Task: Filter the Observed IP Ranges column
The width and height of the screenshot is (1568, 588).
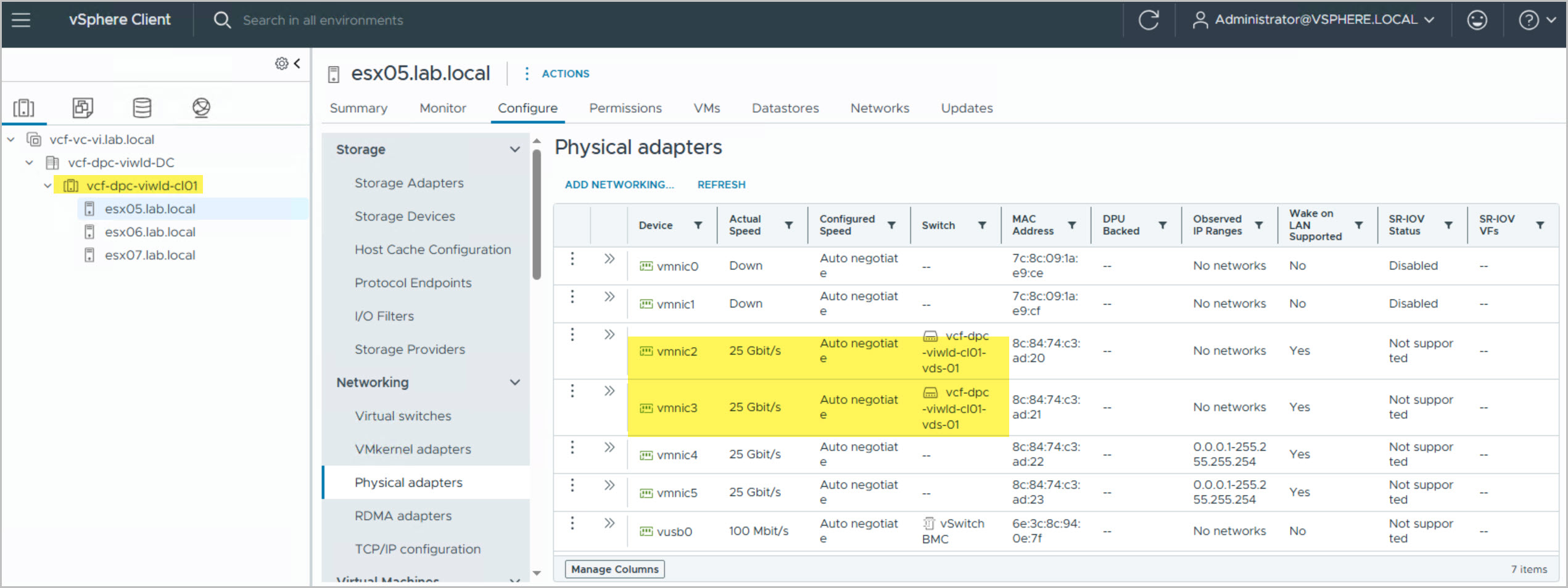Action: click(x=1259, y=226)
